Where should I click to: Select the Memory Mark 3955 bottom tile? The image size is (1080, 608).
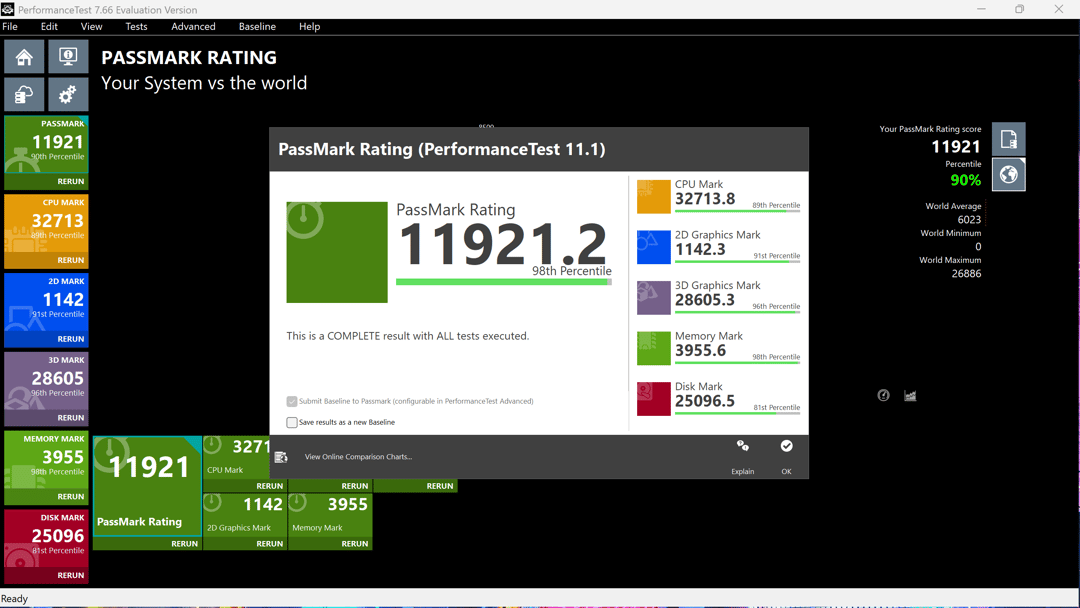[330, 515]
